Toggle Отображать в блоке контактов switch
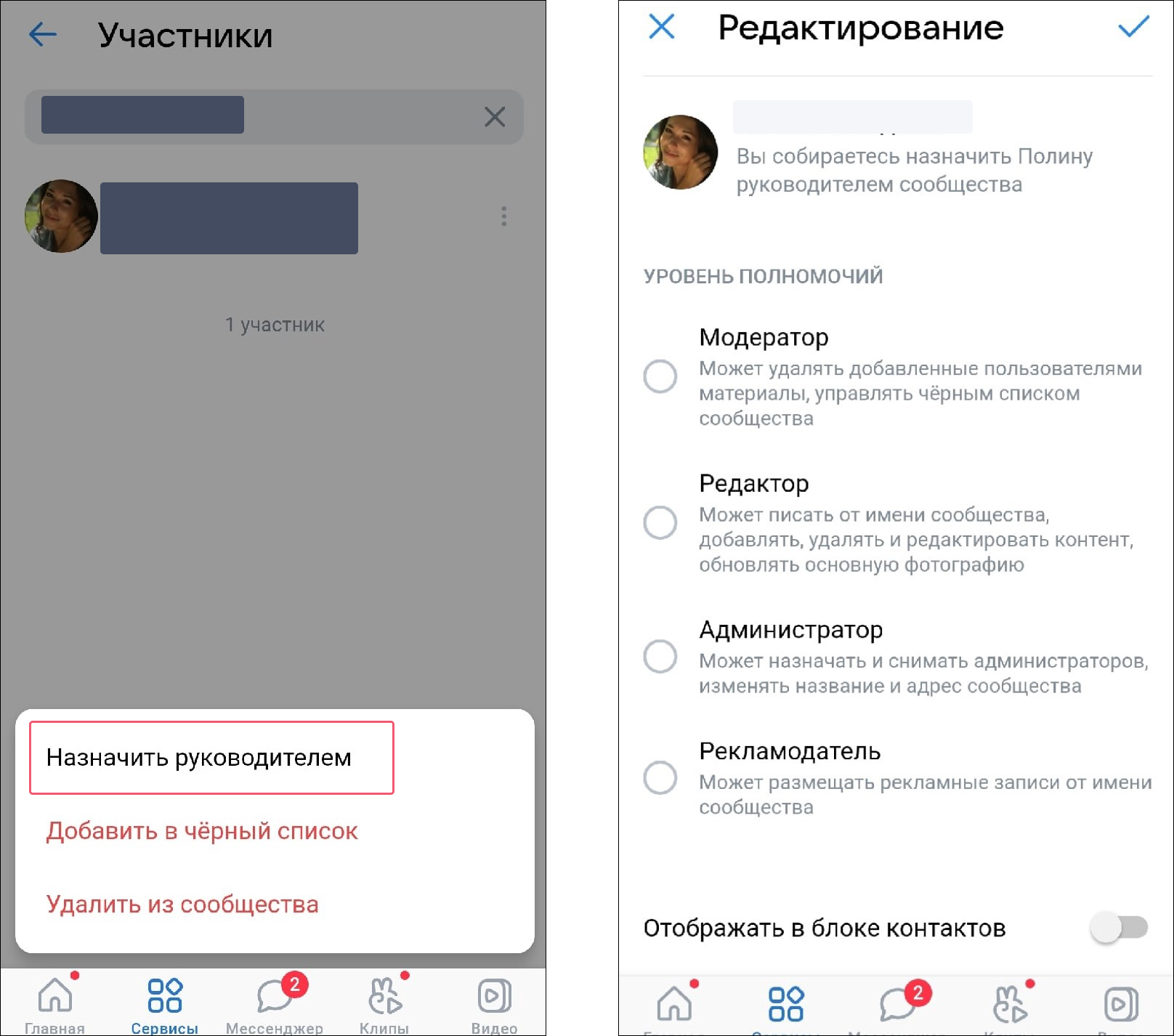 (x=1119, y=928)
